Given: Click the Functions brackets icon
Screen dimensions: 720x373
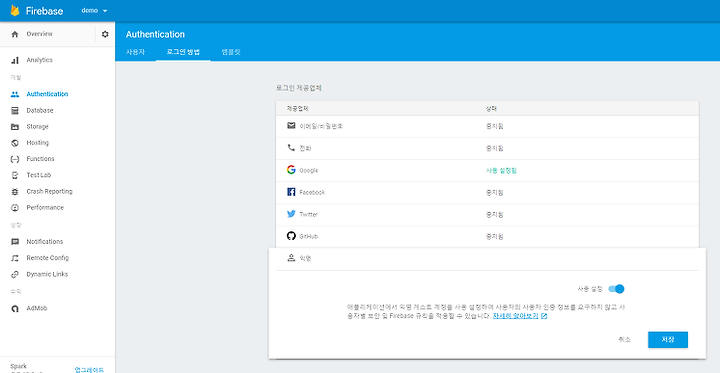Looking at the screenshot, I should coord(15,159).
